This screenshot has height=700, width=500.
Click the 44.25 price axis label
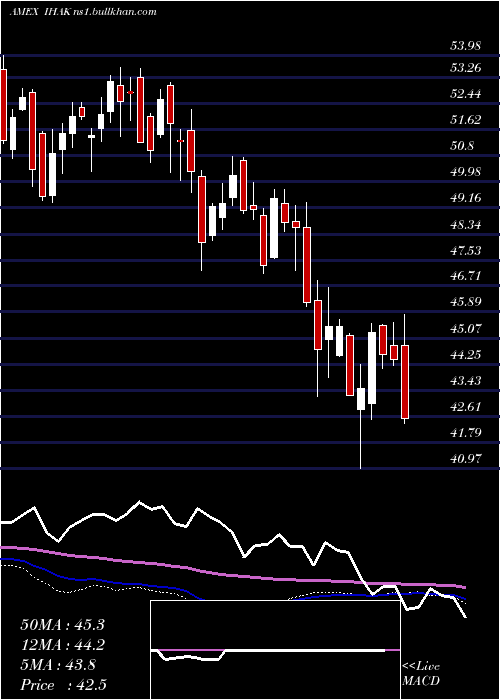coord(466,354)
